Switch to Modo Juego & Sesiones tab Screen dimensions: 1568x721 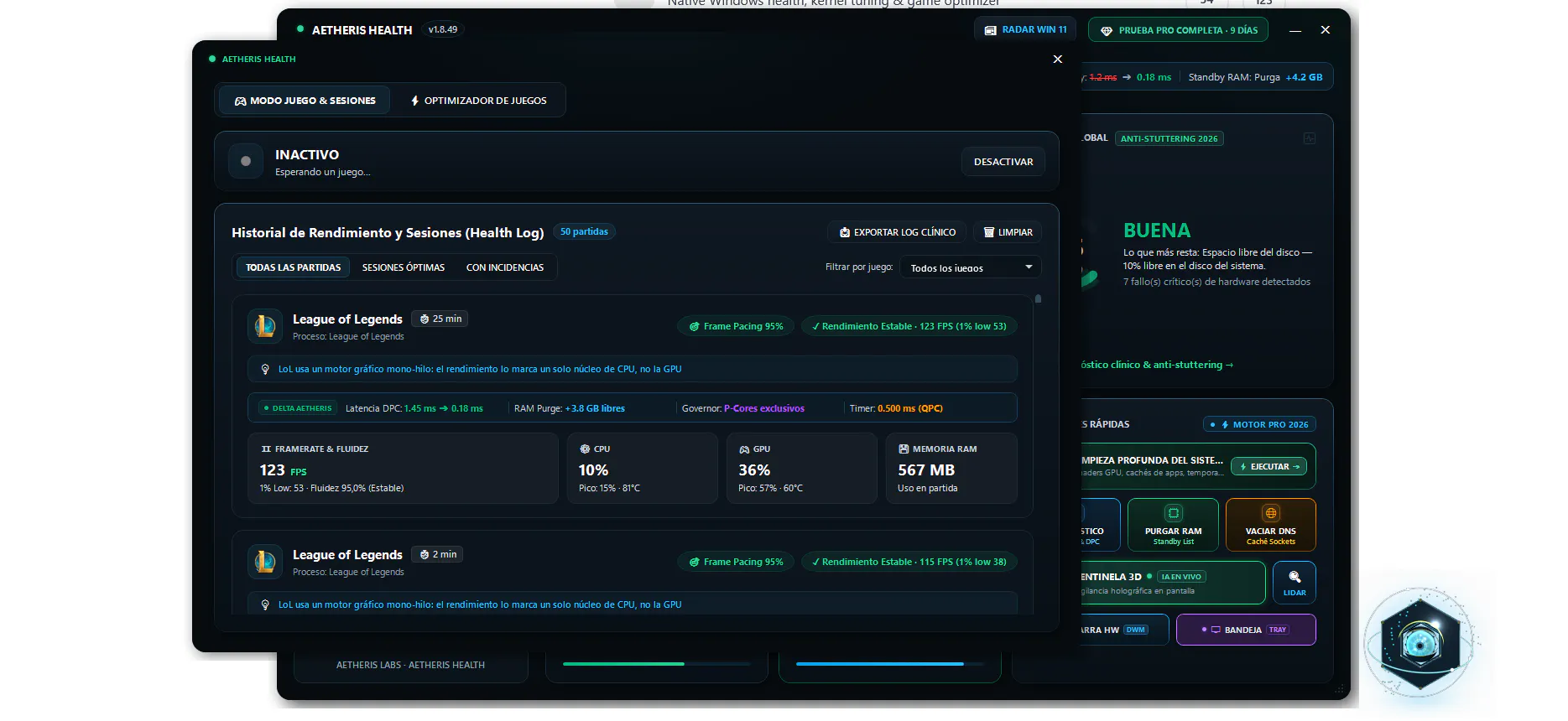305,101
